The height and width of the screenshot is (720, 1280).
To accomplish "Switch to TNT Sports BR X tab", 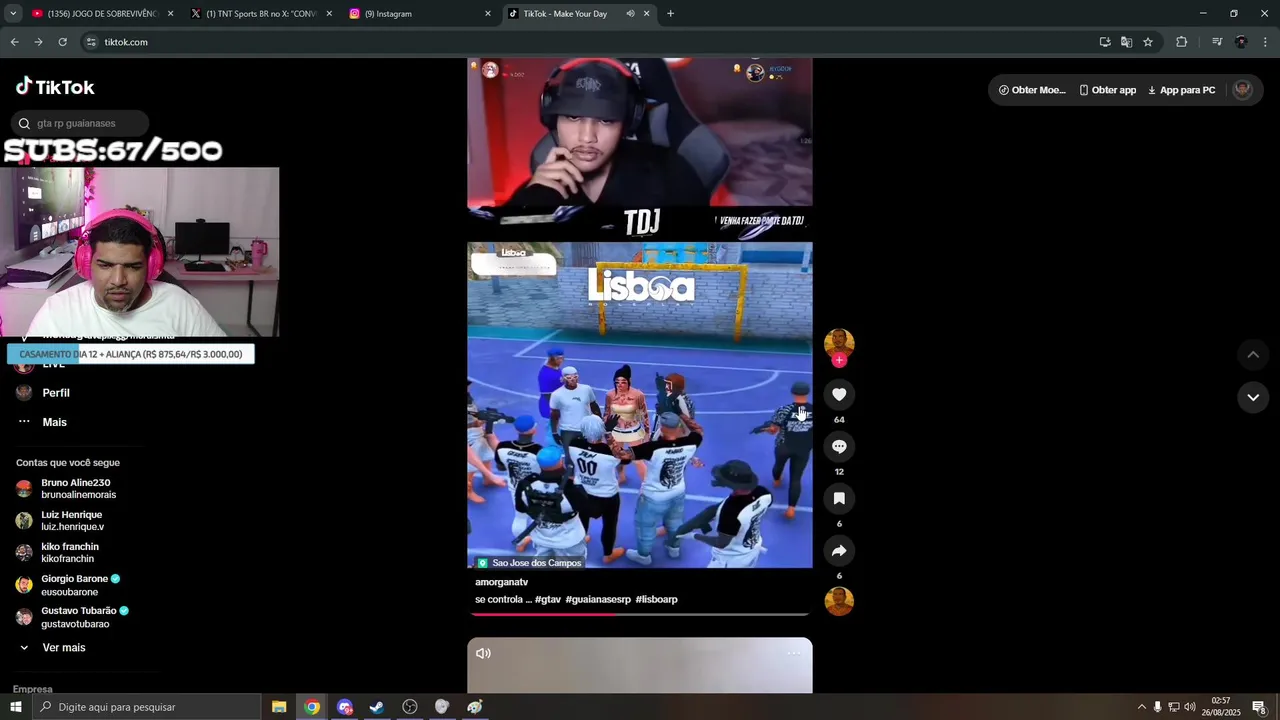I will (x=260, y=14).
